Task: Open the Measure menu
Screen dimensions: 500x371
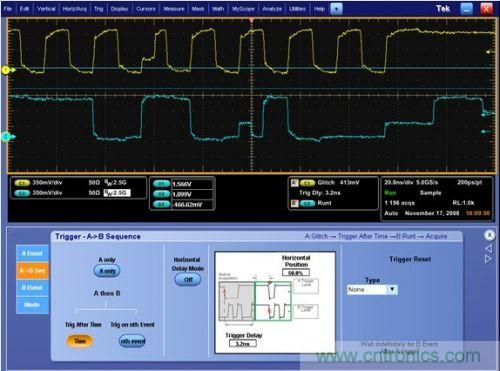Action: (174, 9)
